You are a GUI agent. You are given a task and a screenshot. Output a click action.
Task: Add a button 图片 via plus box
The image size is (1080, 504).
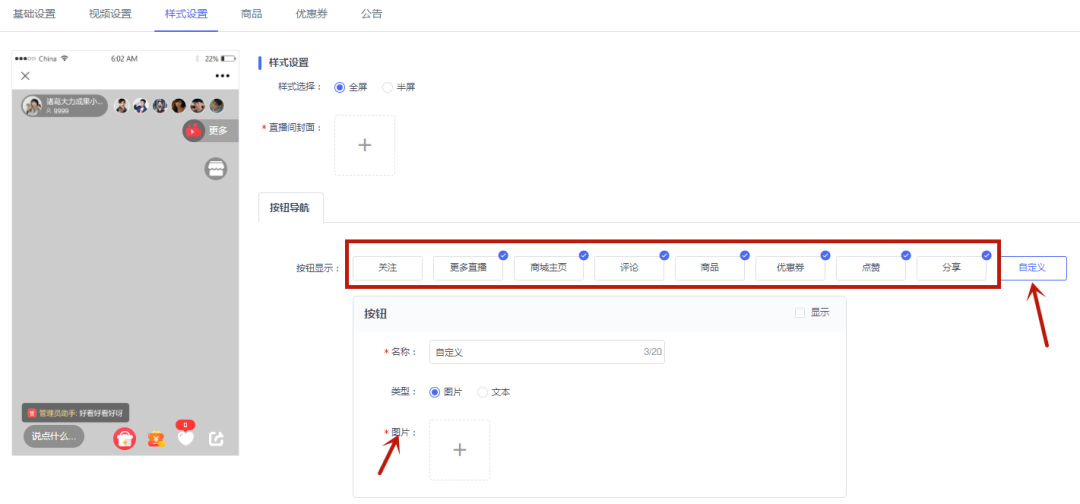[x=459, y=450]
